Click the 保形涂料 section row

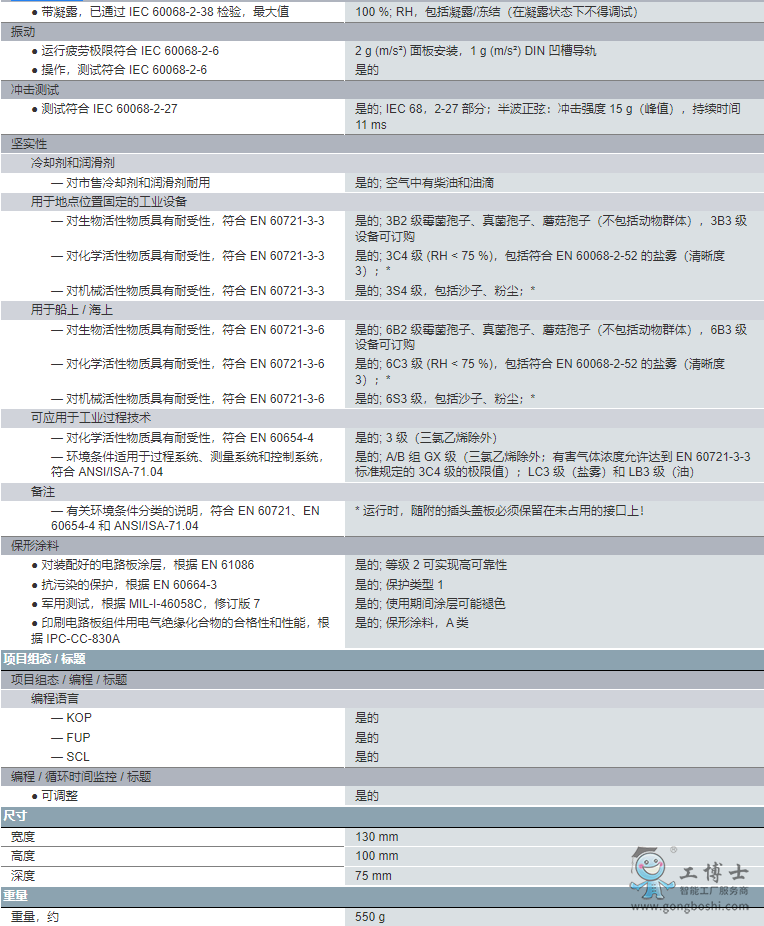(35, 546)
